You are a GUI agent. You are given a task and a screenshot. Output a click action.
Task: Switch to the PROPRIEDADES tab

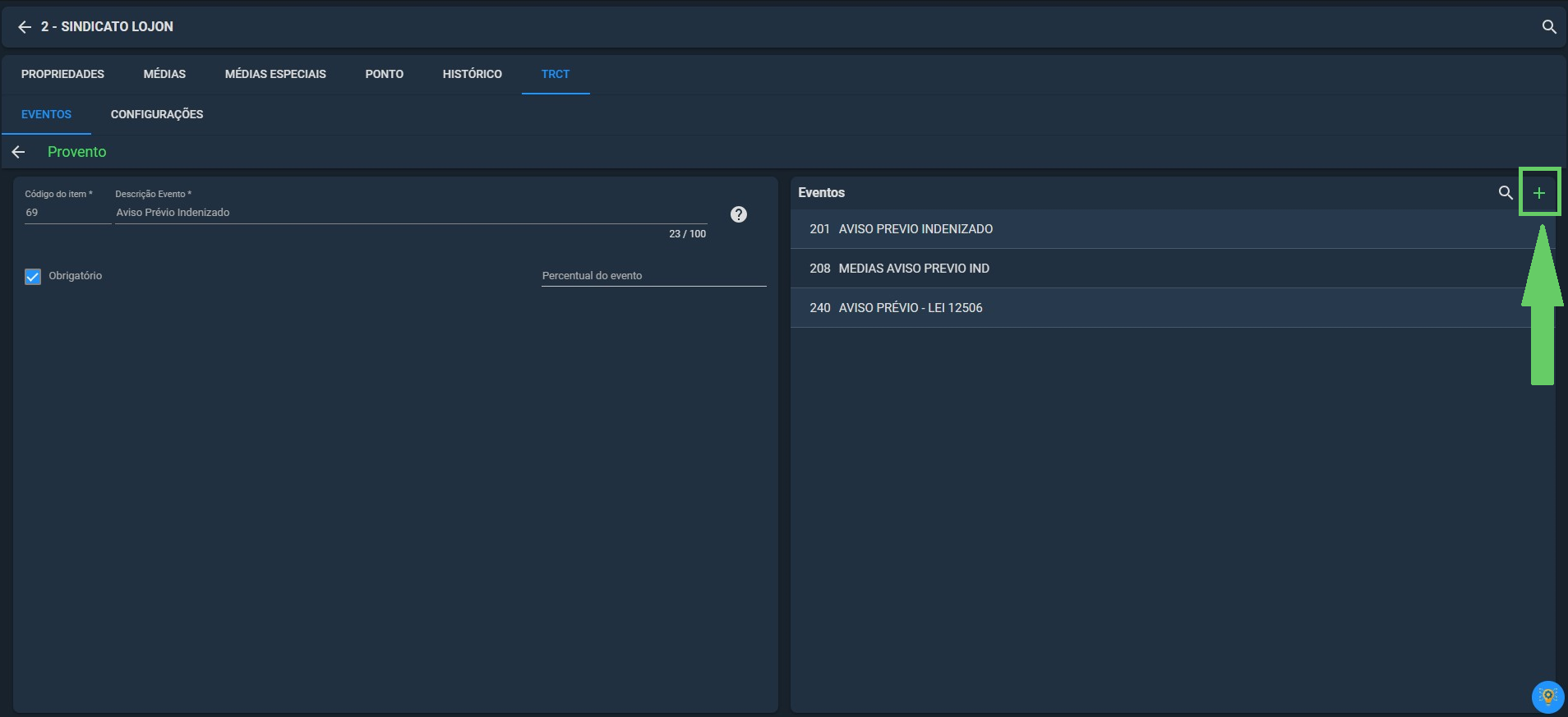pyautogui.click(x=62, y=74)
